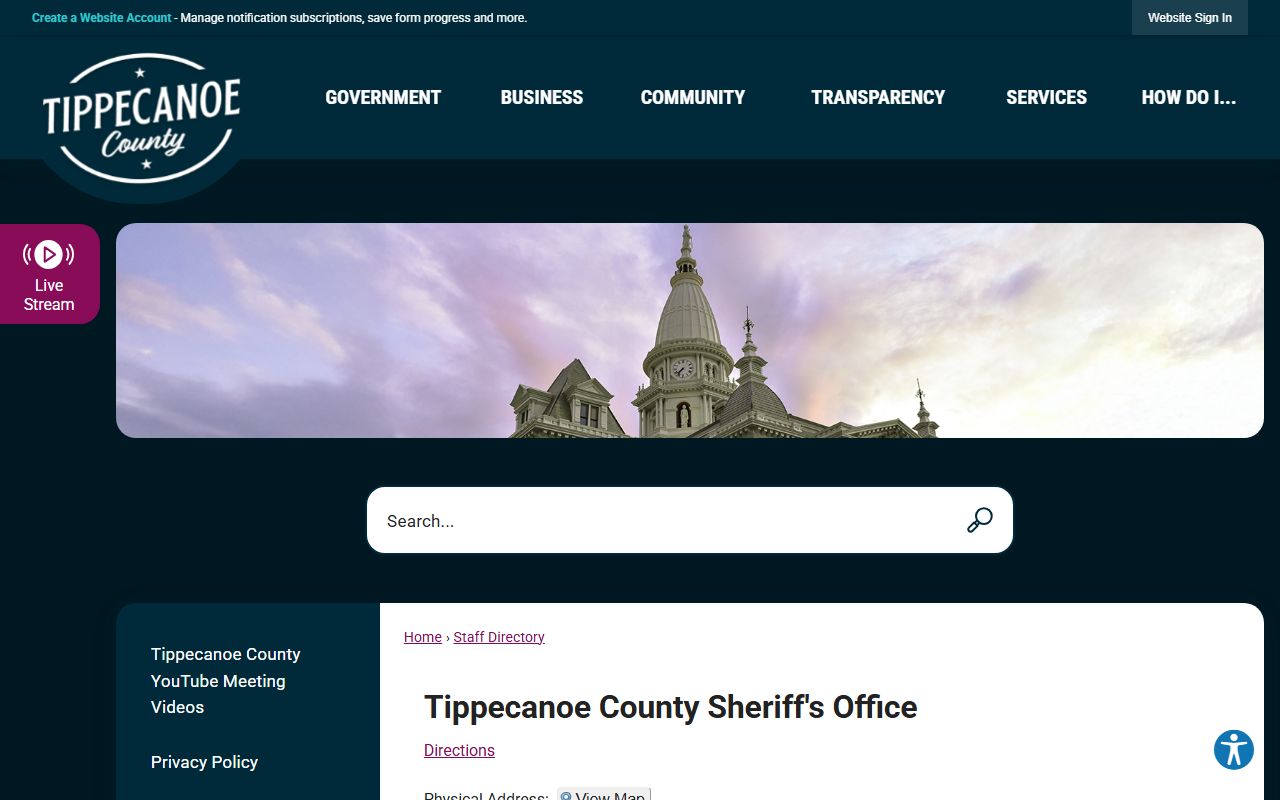Image resolution: width=1280 pixels, height=800 pixels.
Task: Click the Website Sign In button
Action: 1190,18
